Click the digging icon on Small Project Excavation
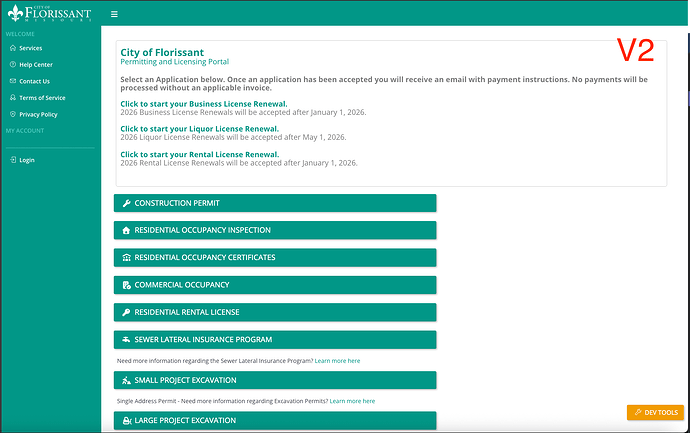Screen dimensions: 690x433 (126, 380)
